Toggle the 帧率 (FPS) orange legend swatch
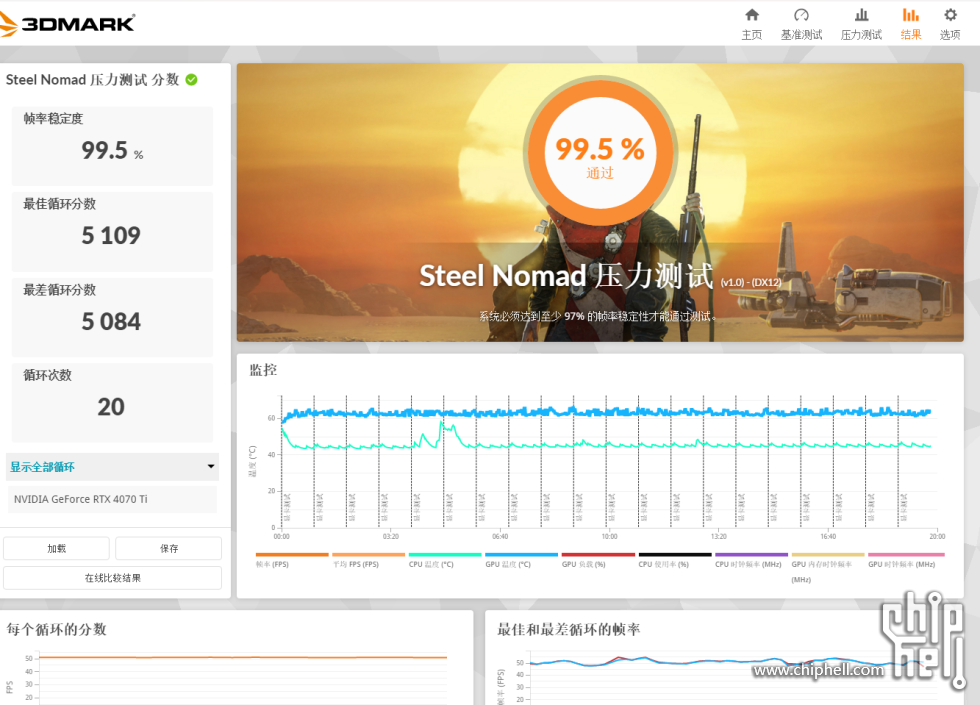This screenshot has width=980, height=705. pyautogui.click(x=292, y=554)
